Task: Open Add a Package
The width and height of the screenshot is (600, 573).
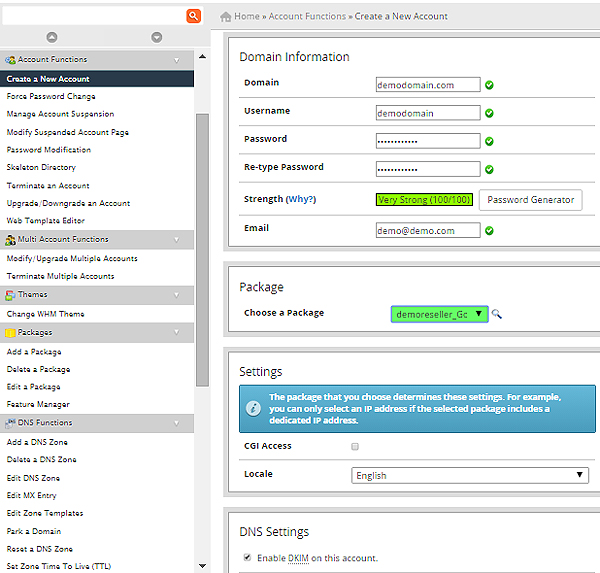Action: (34, 352)
